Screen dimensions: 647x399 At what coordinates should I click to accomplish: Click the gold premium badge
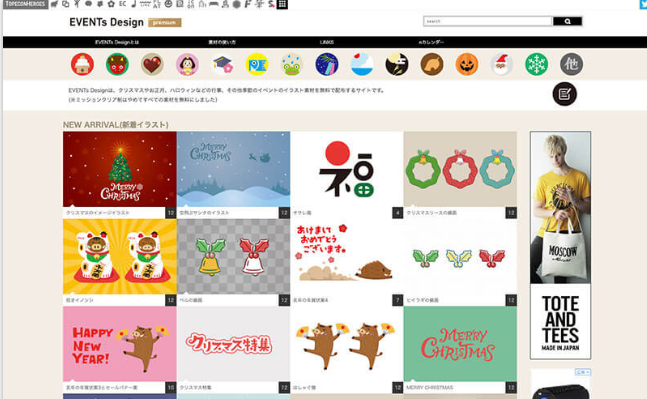(x=165, y=23)
